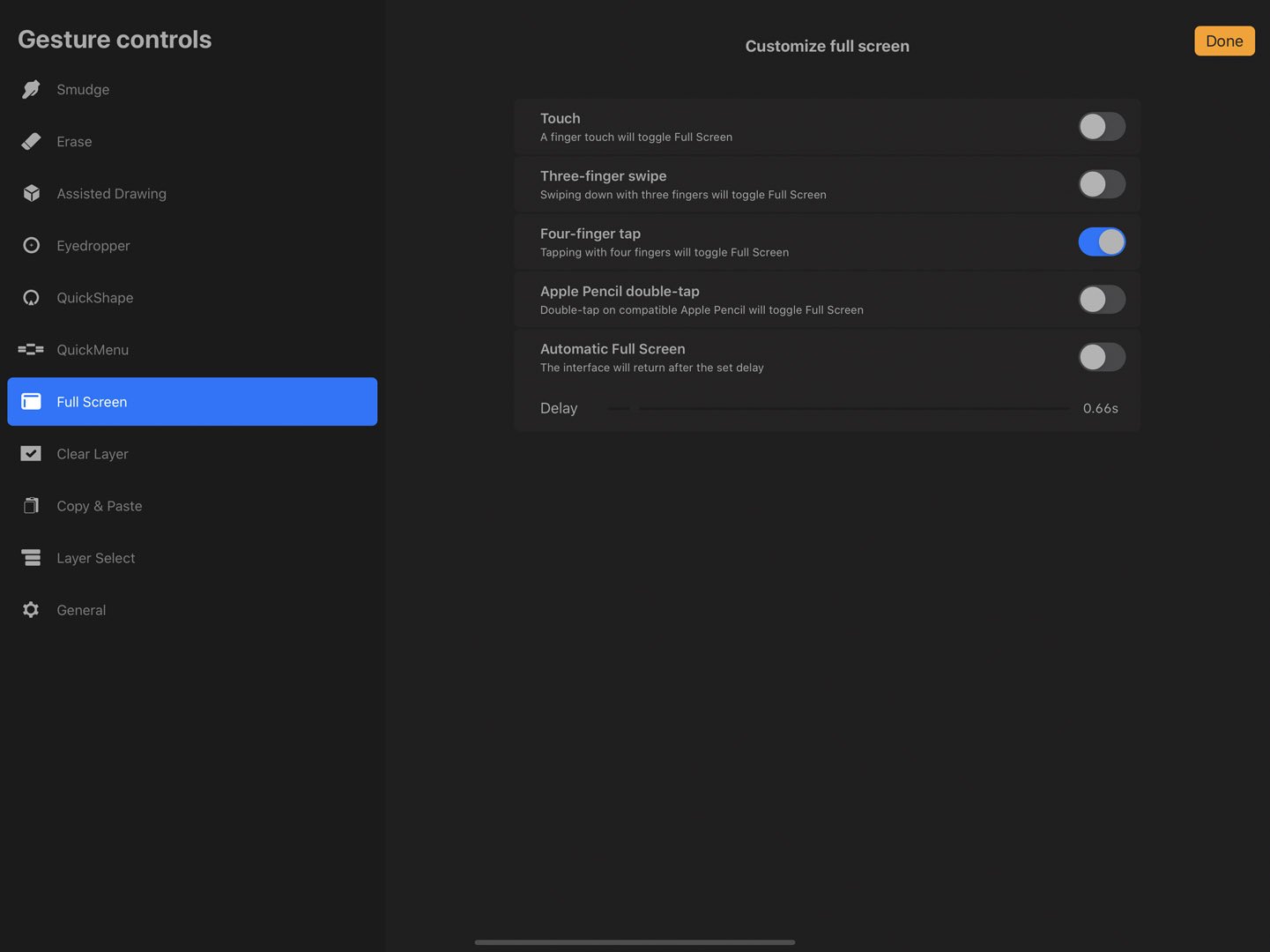Select the Eyedropper gesture icon

(31, 245)
